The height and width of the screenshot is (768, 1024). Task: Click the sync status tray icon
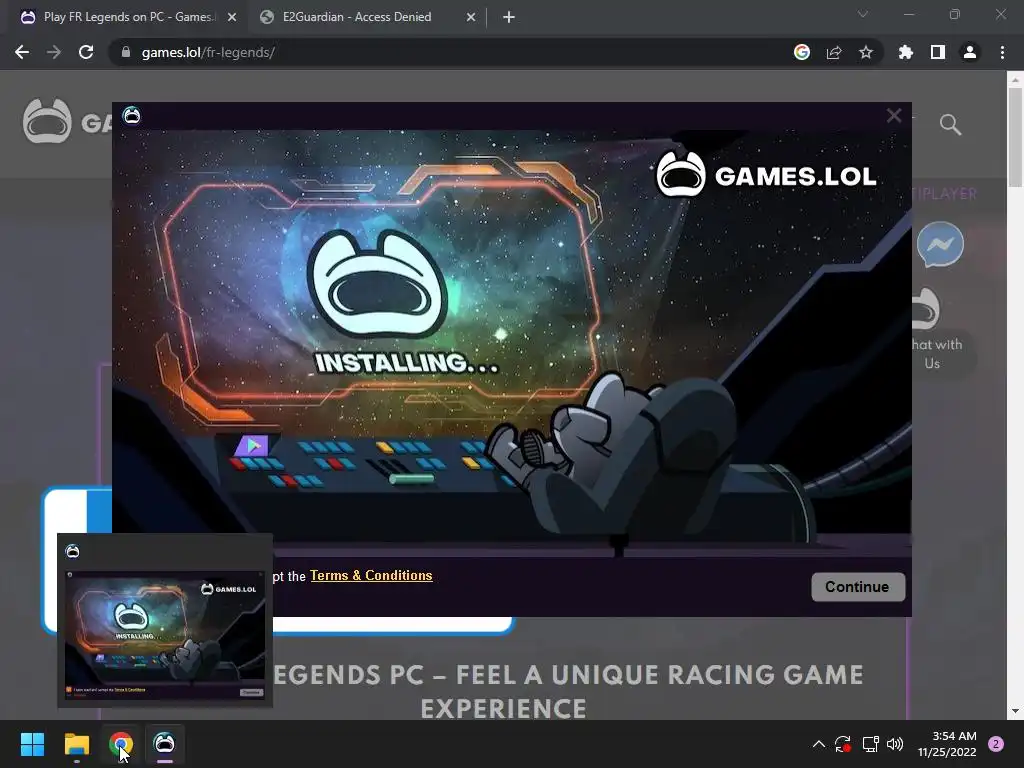(843, 744)
